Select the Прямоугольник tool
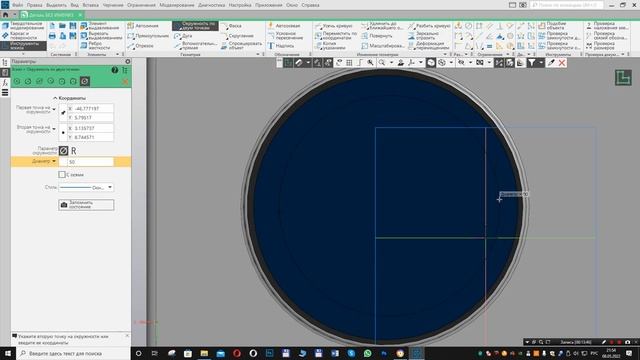Viewport: 640px width, 360px height. tap(148, 36)
